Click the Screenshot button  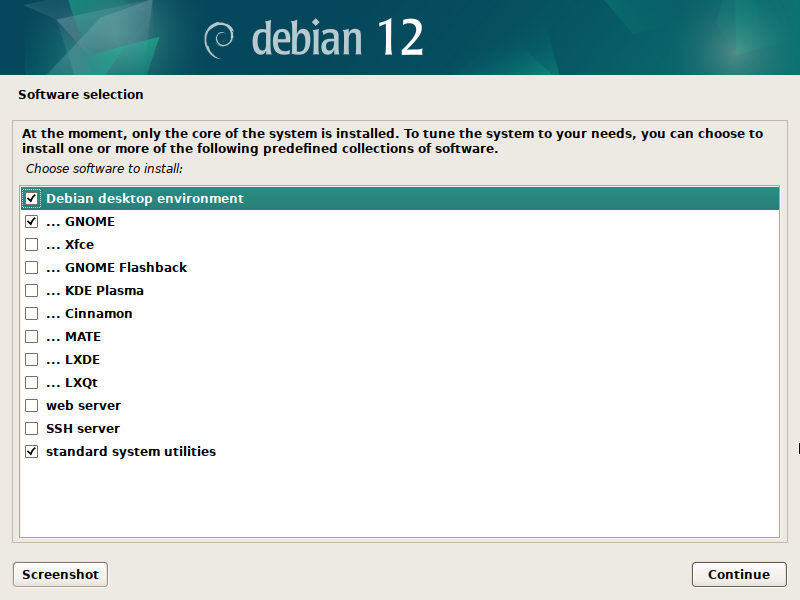60,574
